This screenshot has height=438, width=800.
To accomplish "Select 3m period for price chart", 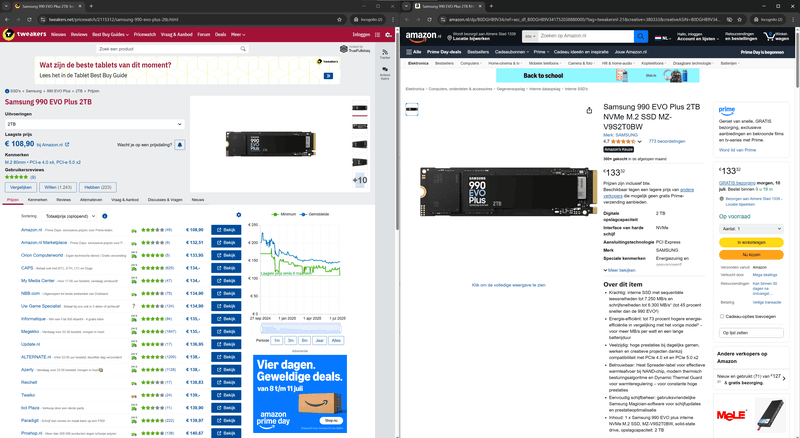I will tap(291, 340).
